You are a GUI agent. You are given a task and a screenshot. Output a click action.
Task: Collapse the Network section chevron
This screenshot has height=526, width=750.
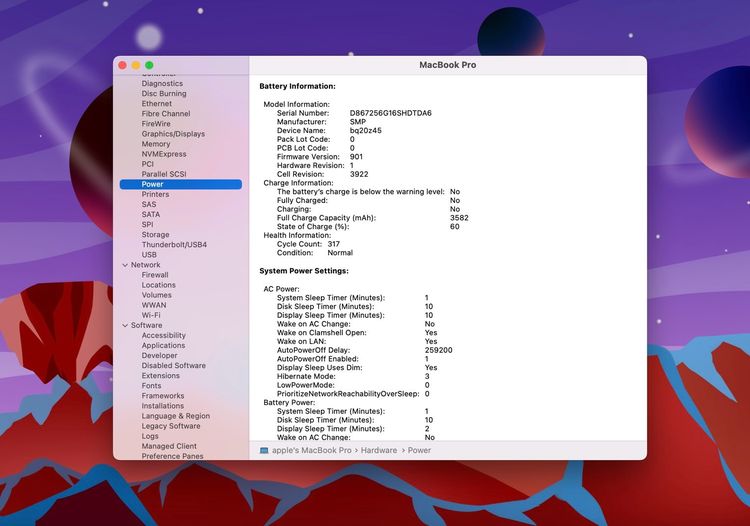tap(125, 265)
